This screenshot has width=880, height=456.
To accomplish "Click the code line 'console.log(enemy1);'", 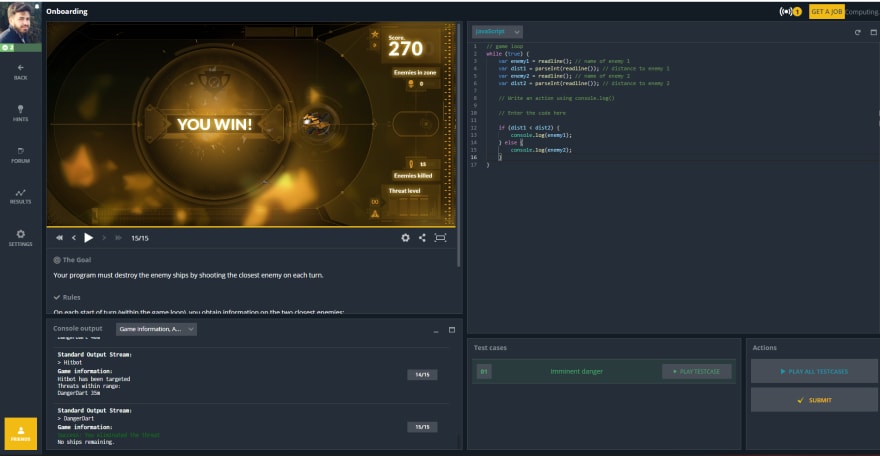I will click(541, 135).
